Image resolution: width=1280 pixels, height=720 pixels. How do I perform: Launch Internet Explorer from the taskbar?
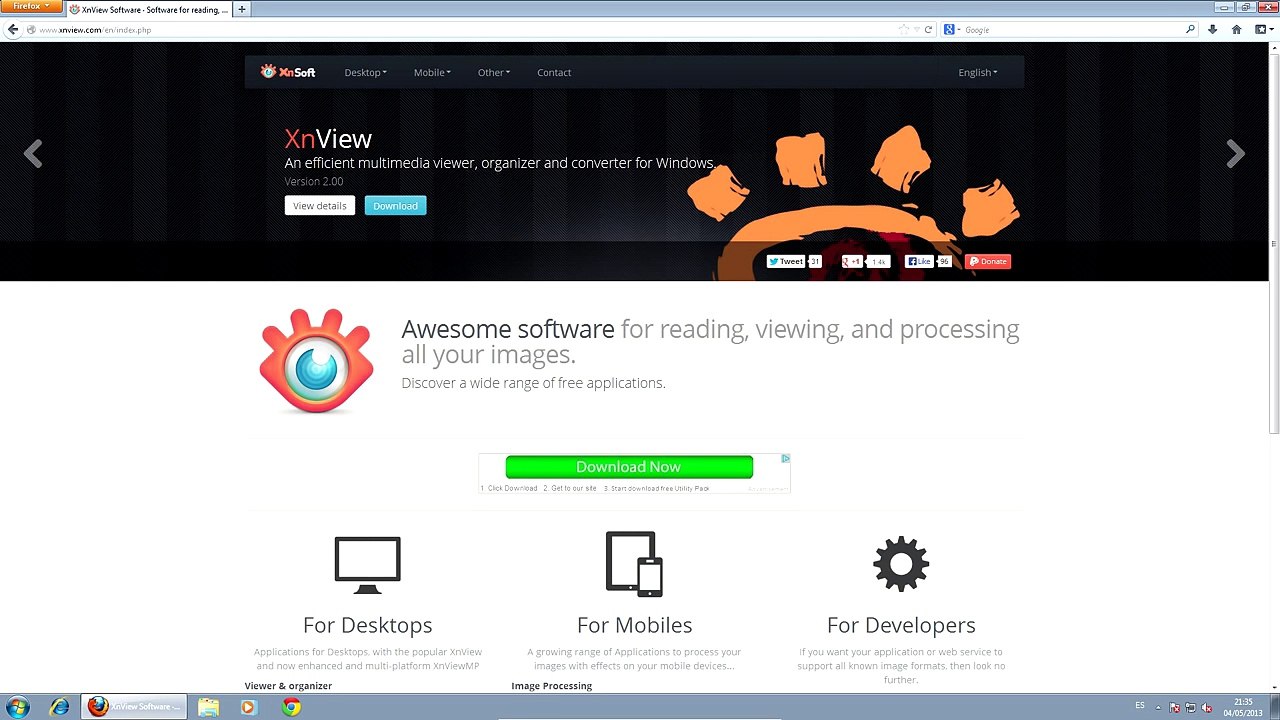(60, 707)
